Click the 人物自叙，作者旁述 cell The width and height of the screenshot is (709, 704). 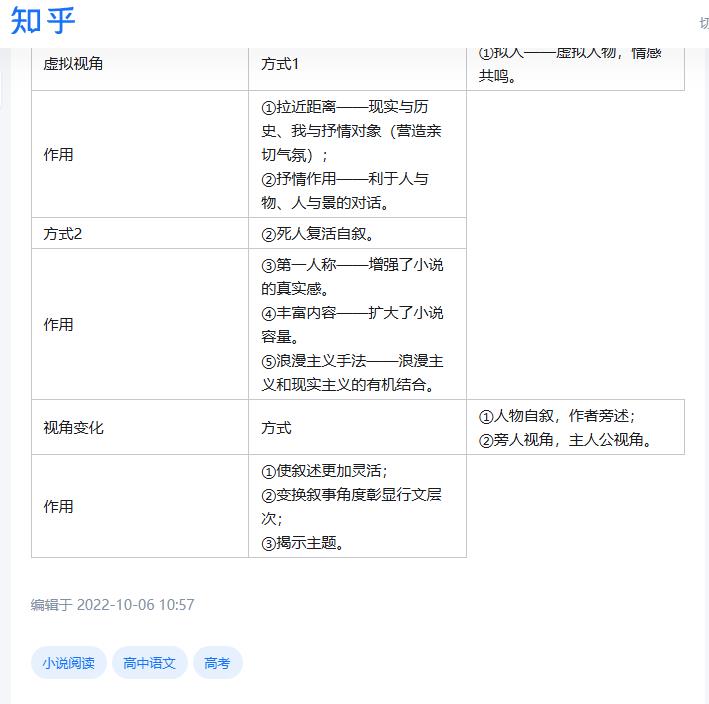[575, 427]
